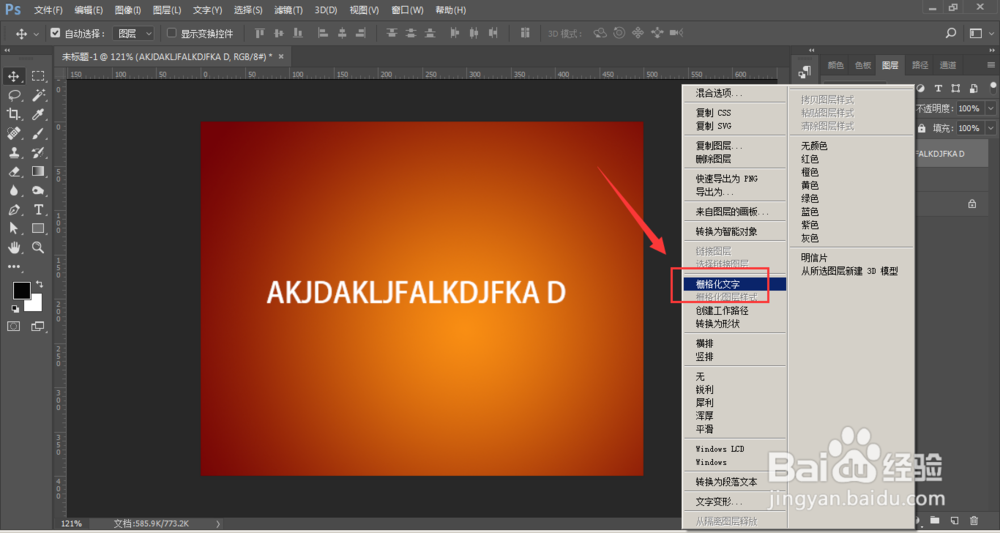This screenshot has width=1000, height=533.
Task: Reset default foreground and background colors
Action: pos(15,309)
